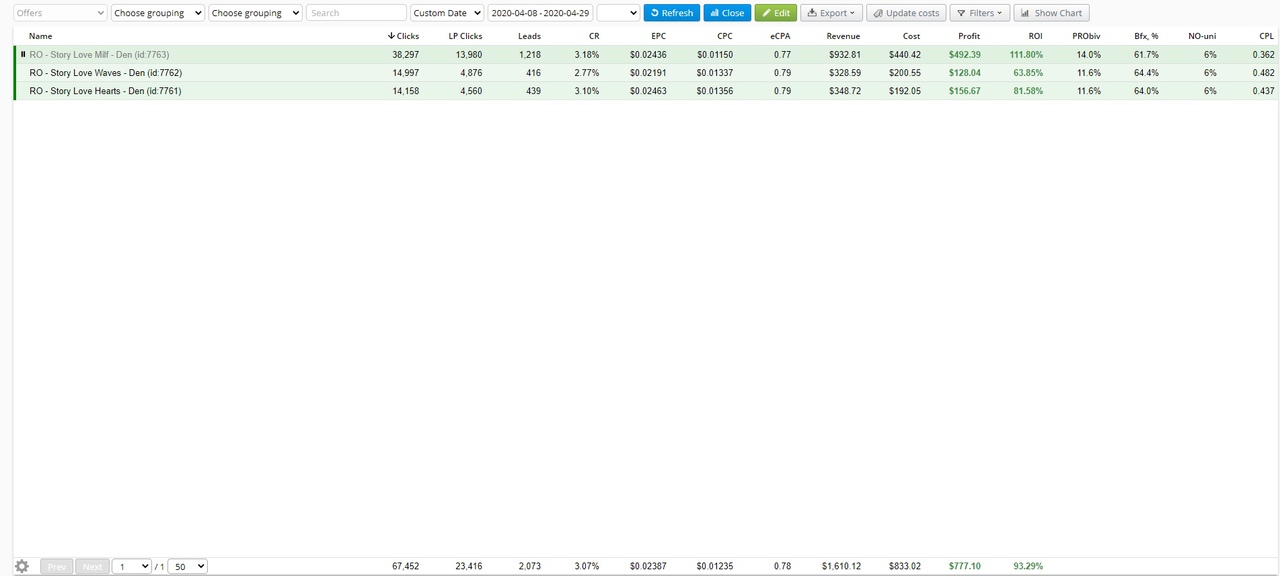Open the empty dropdown next to date range
The height and width of the screenshot is (576, 1280).
point(618,13)
